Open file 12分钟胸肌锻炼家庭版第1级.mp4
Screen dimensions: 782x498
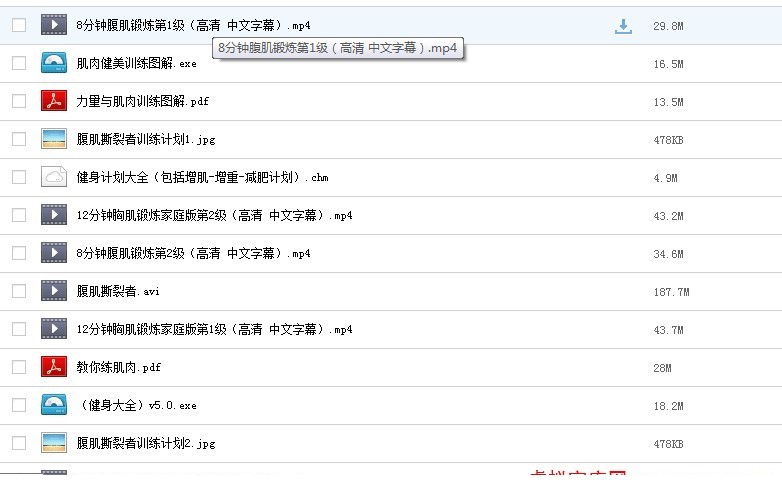coord(214,329)
